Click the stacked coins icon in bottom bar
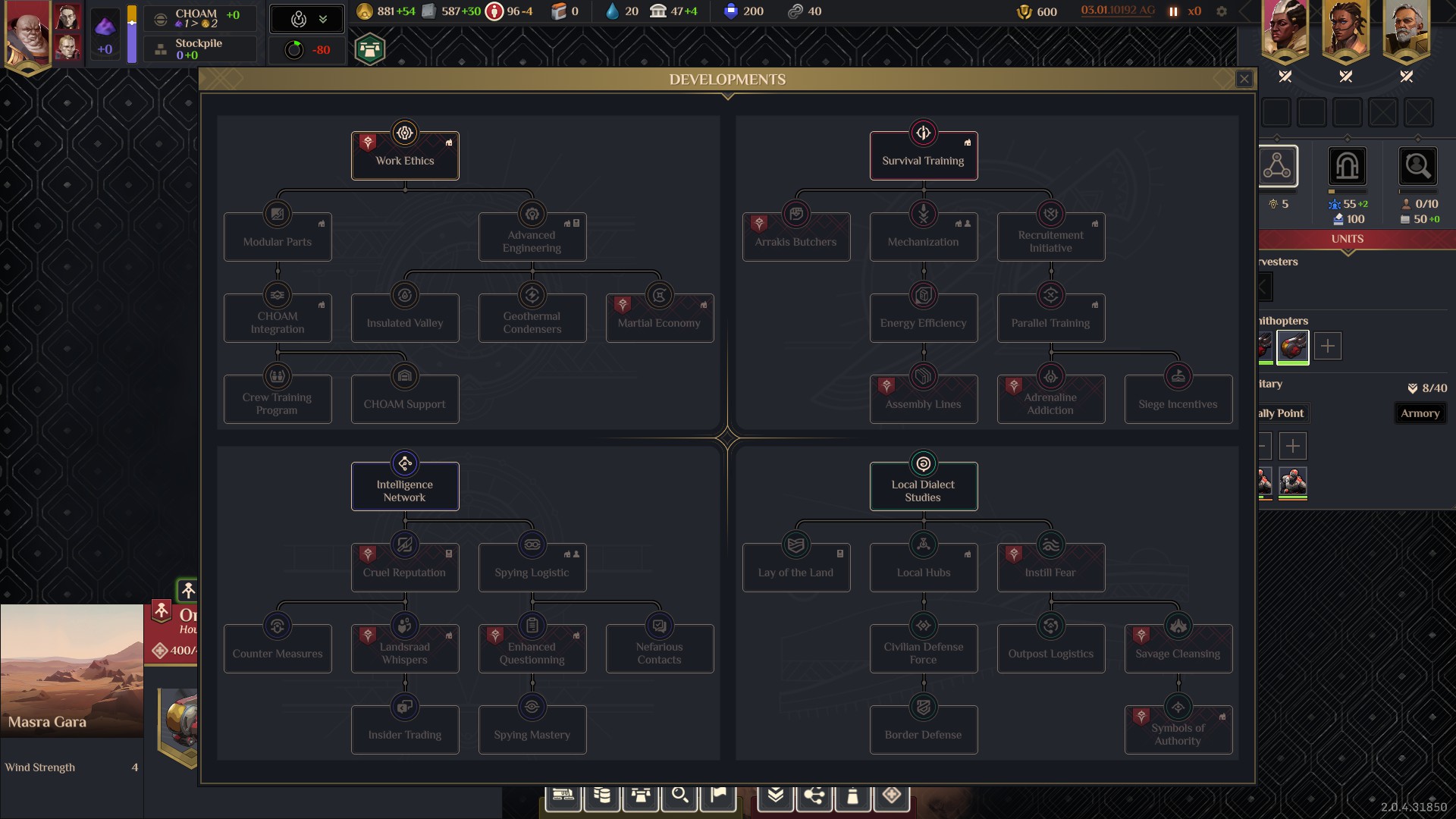This screenshot has width=1456, height=819. [602, 795]
